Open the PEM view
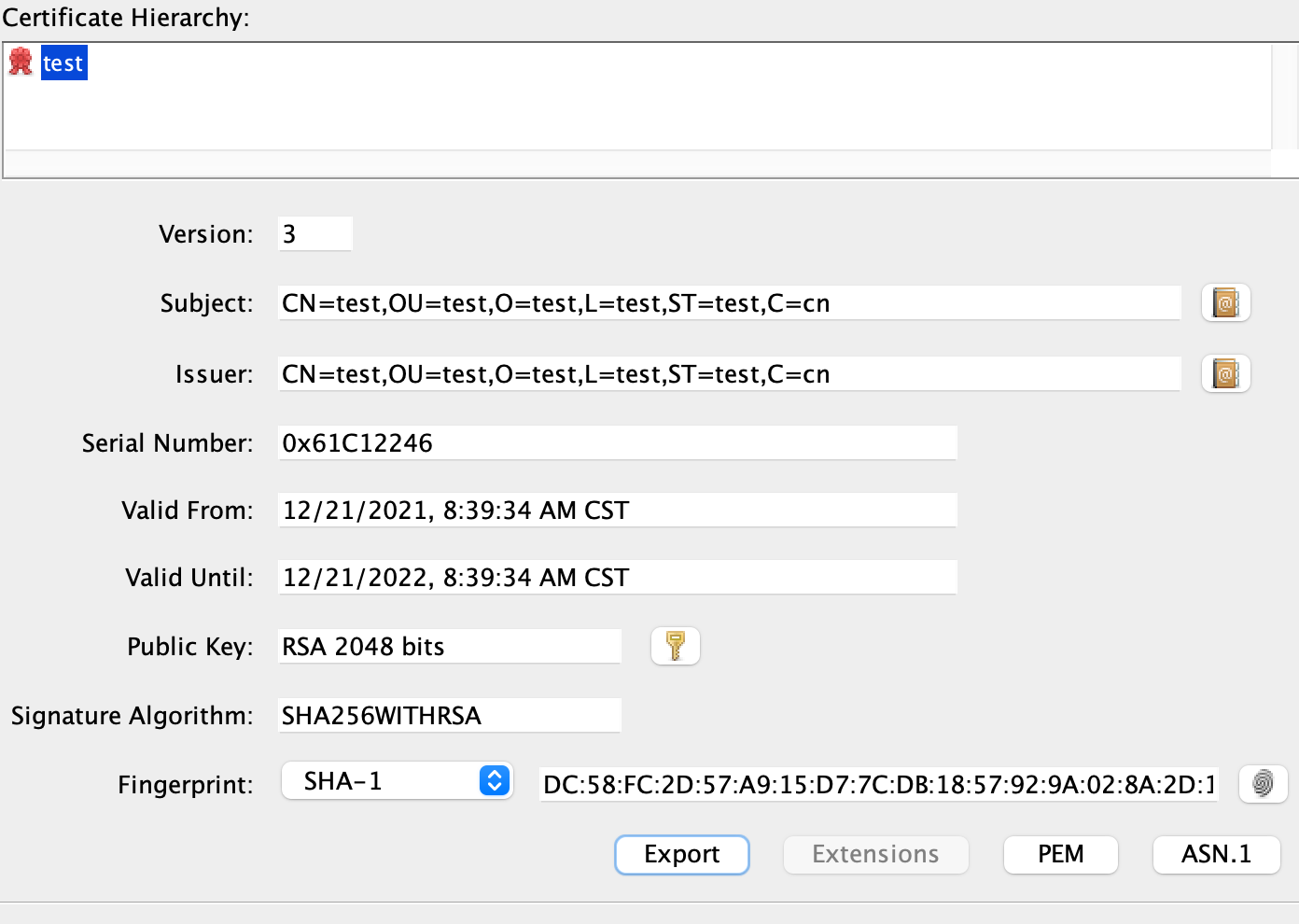This screenshot has width=1299, height=924. (x=1060, y=854)
